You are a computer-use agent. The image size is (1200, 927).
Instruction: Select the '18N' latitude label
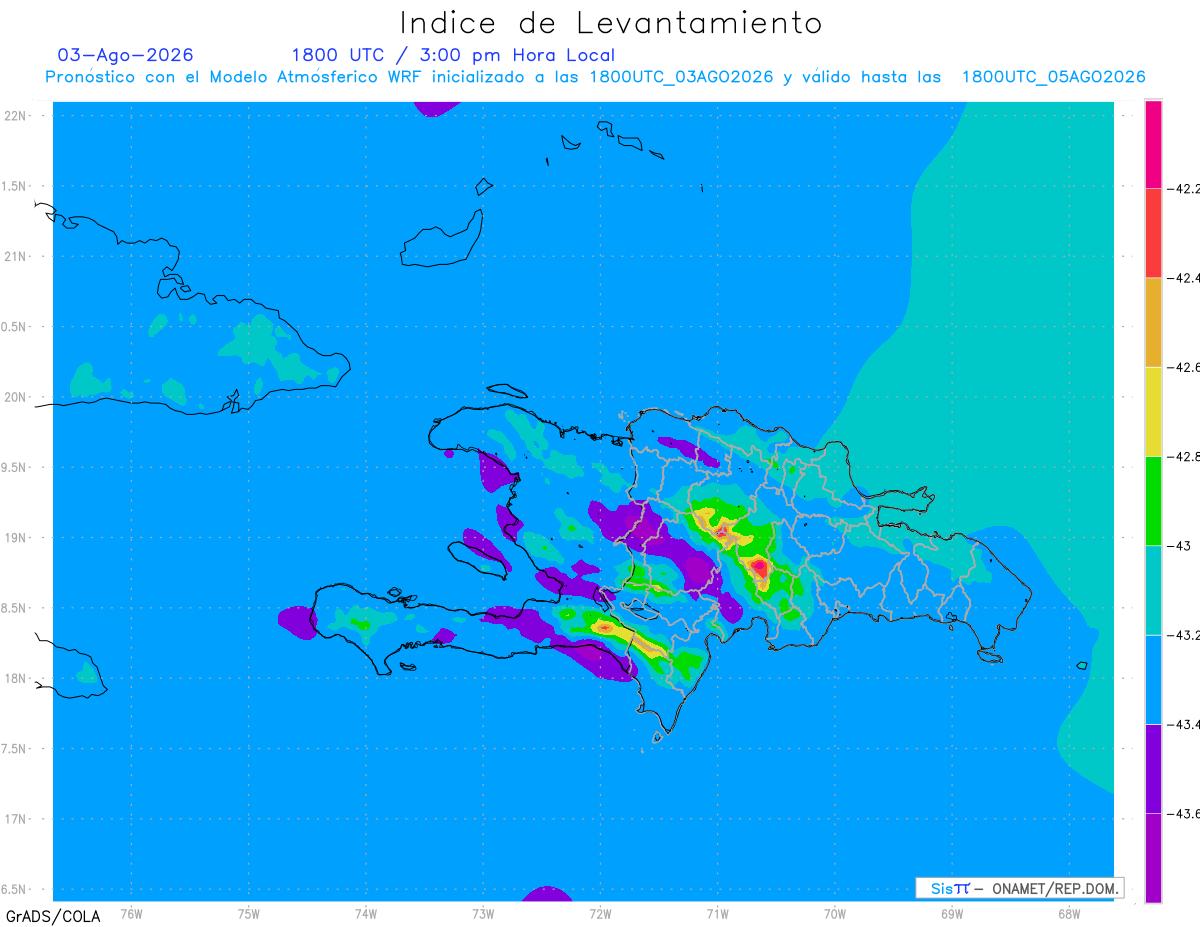pyautogui.click(x=16, y=678)
